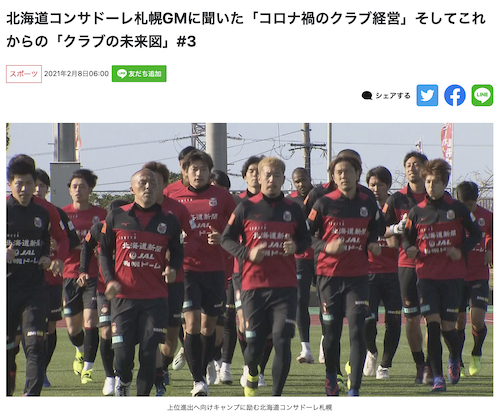This screenshot has width=500, height=416.
Task: Open the スポーツ category tag
Action: pyautogui.click(x=24, y=74)
